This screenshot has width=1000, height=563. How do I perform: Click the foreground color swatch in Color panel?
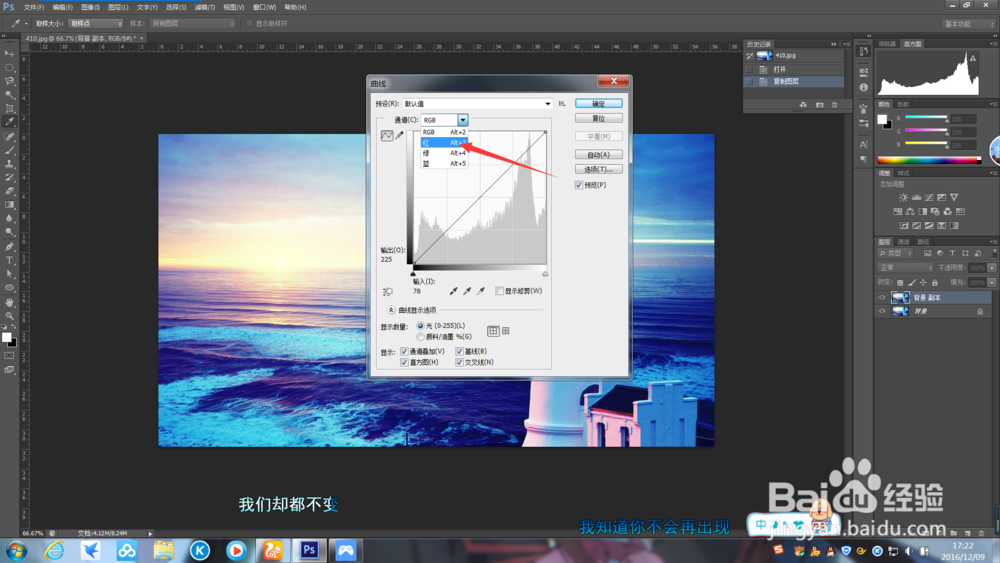tap(882, 119)
